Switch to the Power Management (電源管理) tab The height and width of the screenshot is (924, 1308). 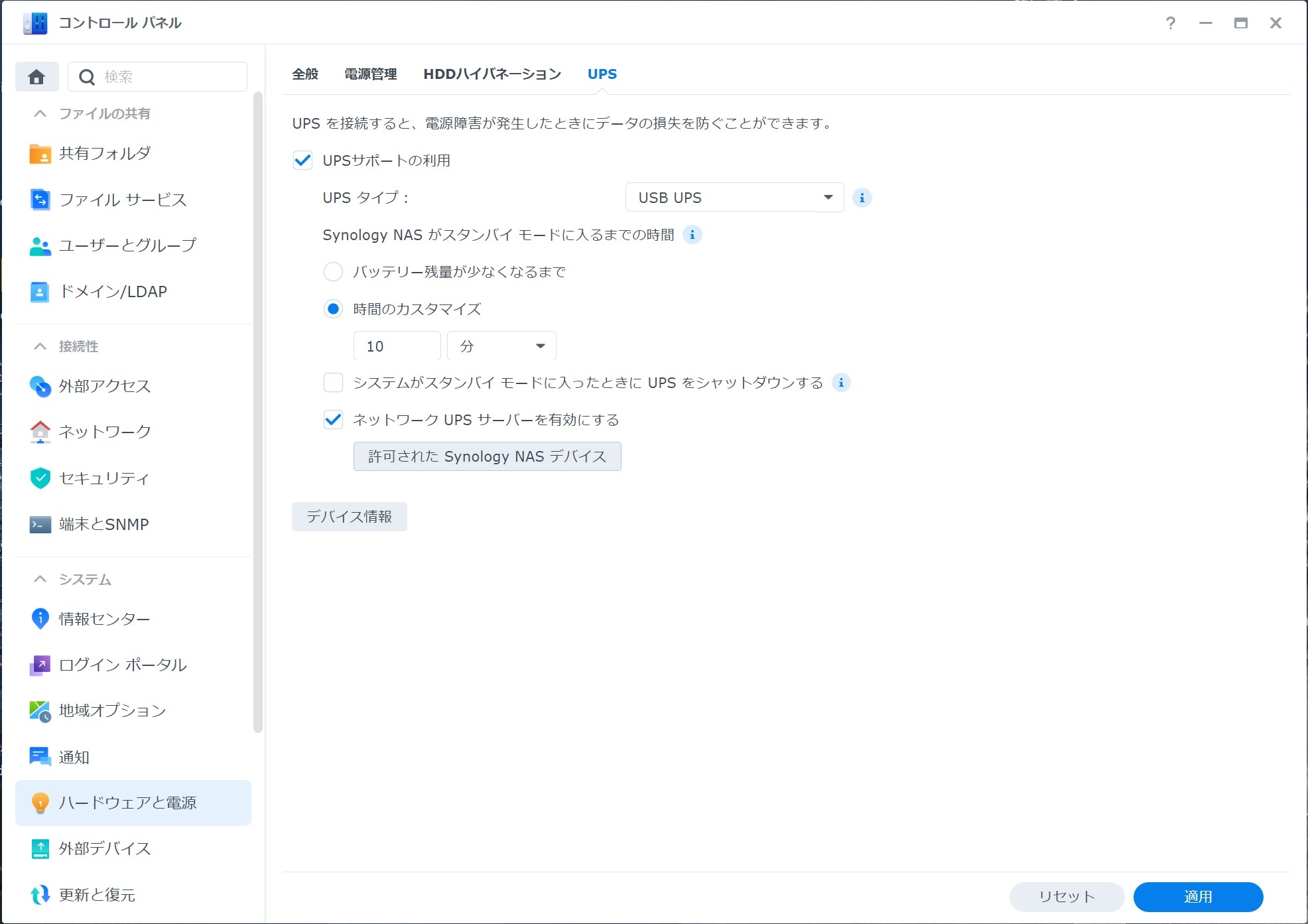tap(370, 74)
